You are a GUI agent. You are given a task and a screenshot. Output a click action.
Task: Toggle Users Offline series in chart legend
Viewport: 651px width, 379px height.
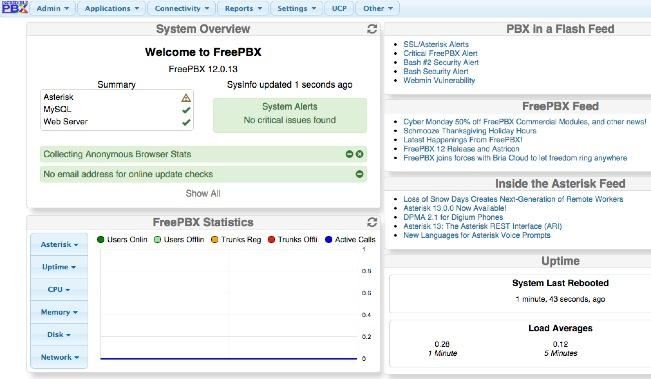179,240
